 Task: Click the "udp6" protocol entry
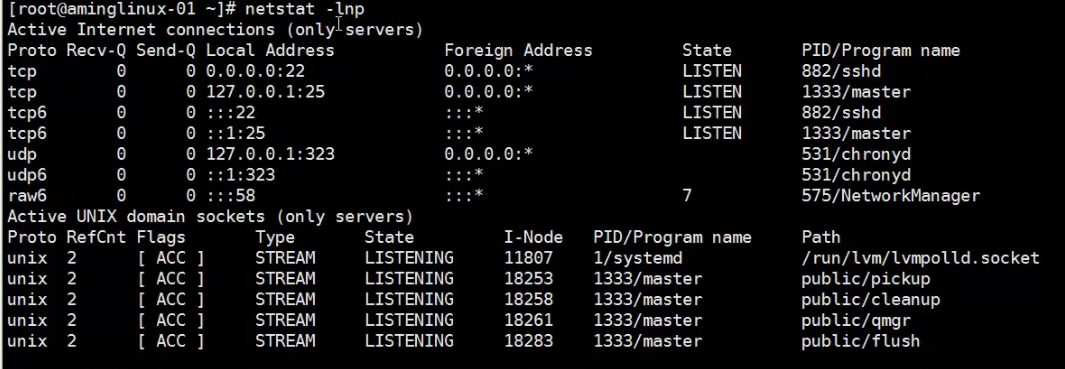(27, 175)
